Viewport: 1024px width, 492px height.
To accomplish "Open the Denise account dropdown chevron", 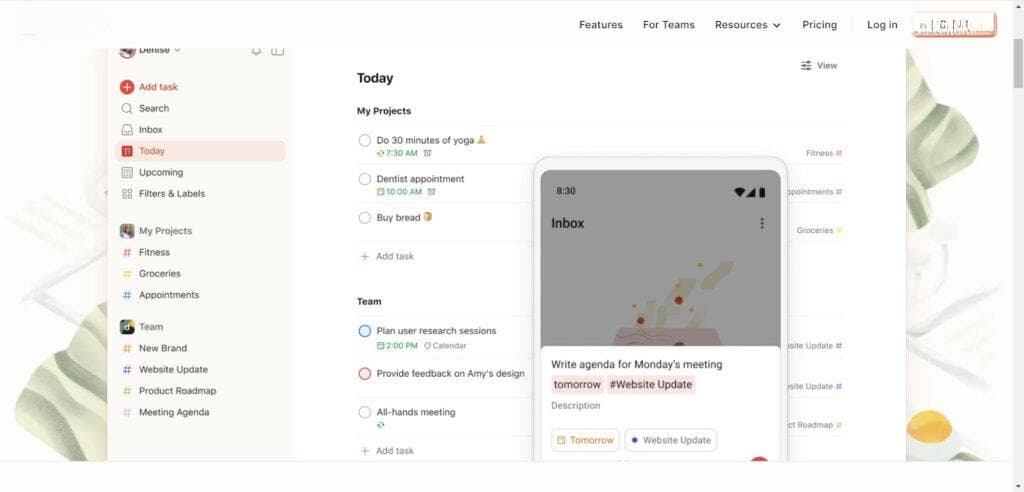I will [177, 50].
